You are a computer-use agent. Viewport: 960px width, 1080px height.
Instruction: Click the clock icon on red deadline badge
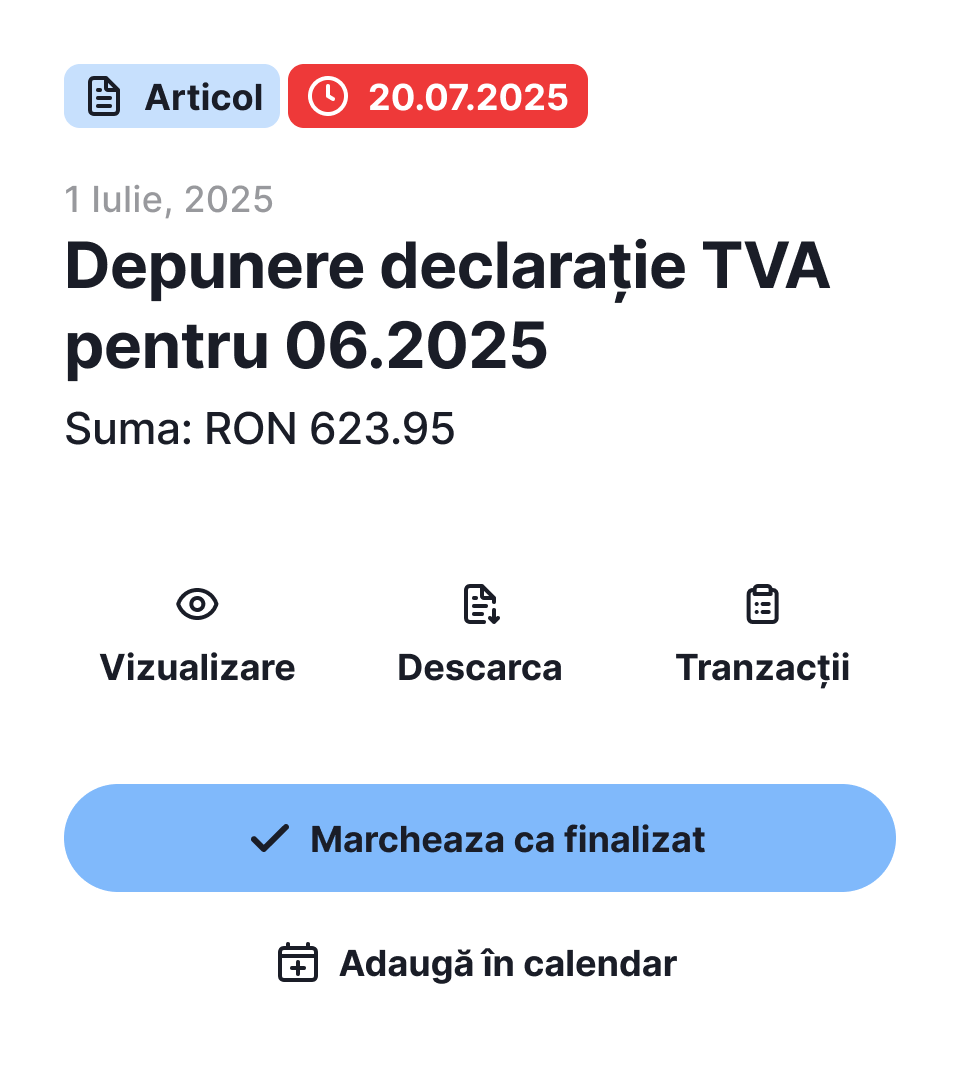[328, 97]
